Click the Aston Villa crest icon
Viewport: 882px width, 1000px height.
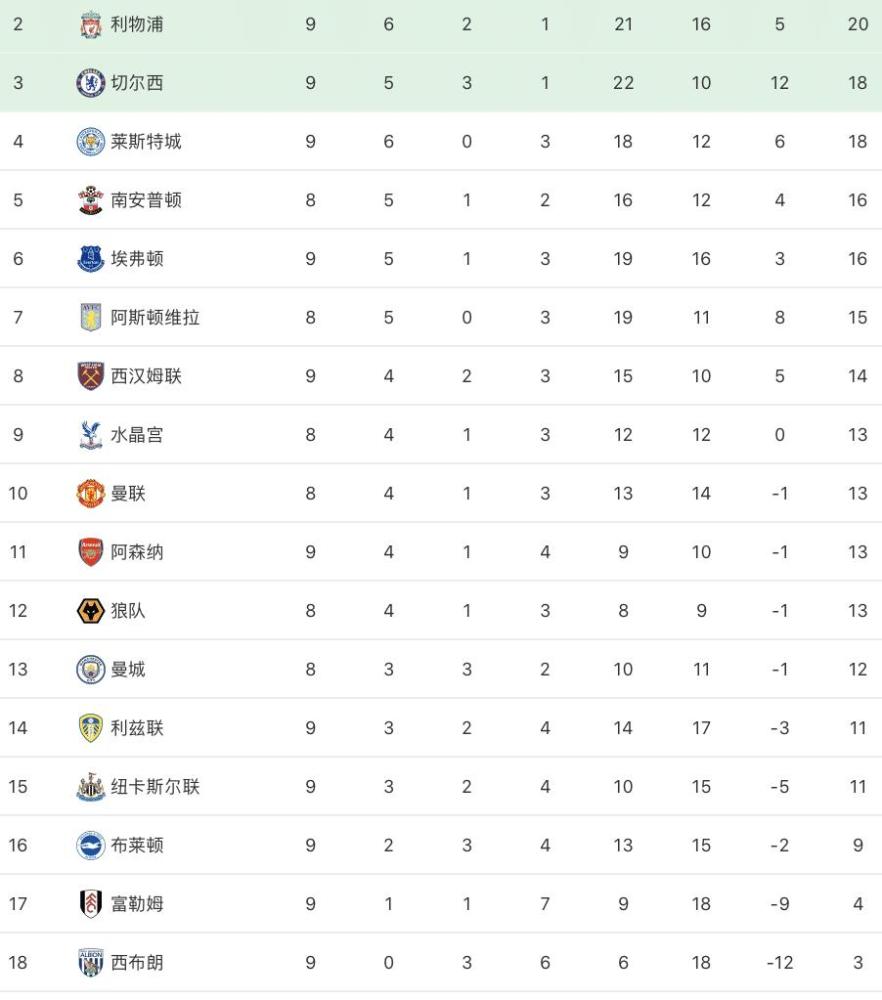tap(90, 317)
